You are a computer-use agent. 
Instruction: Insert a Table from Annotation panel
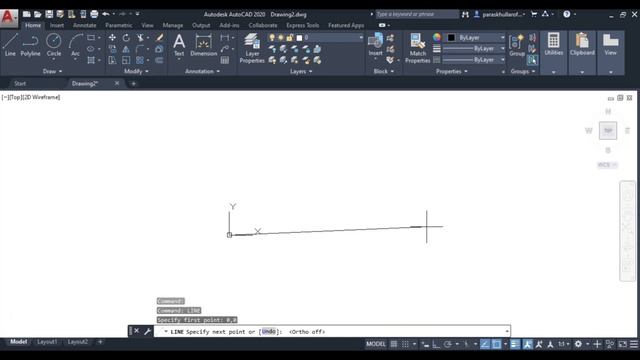[x=224, y=60]
